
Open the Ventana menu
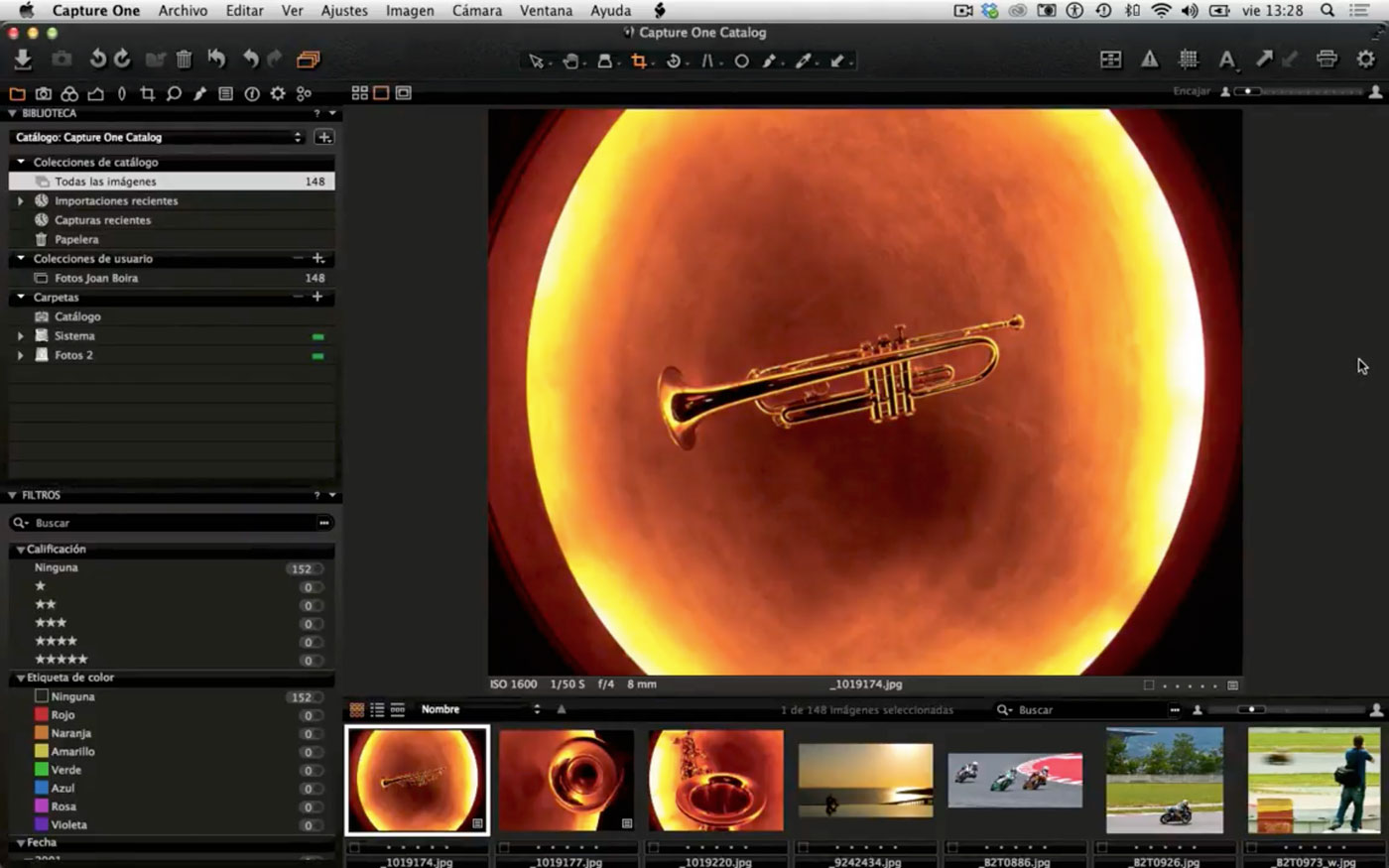tap(546, 11)
